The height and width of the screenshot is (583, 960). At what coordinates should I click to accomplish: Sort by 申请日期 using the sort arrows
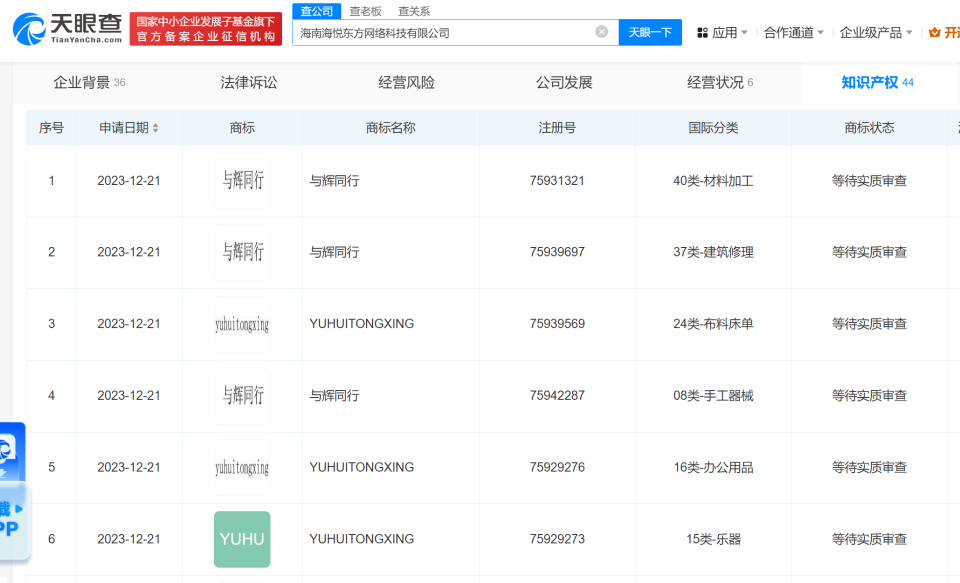156,128
